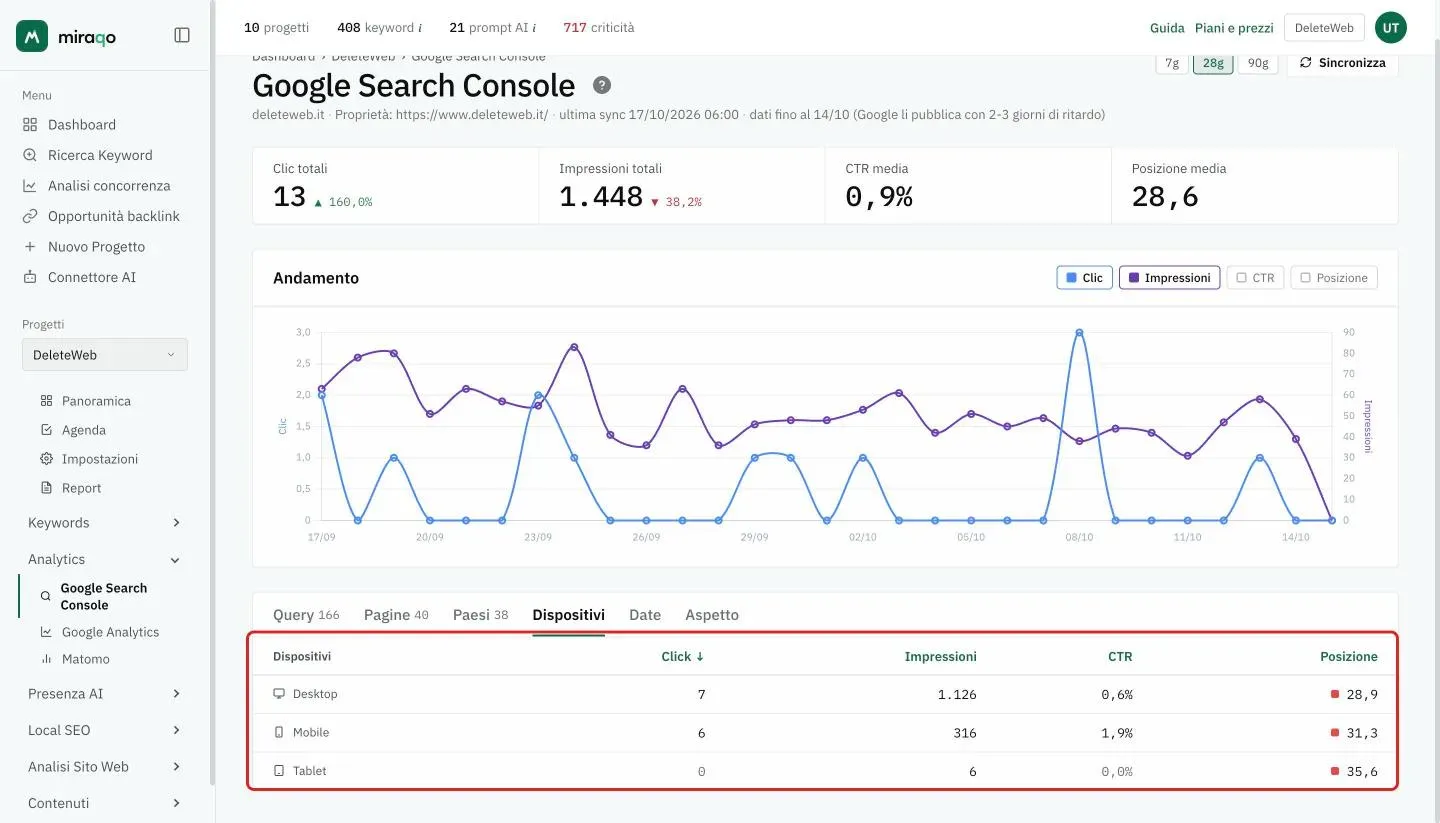Switch to the Date tab

click(x=645, y=615)
